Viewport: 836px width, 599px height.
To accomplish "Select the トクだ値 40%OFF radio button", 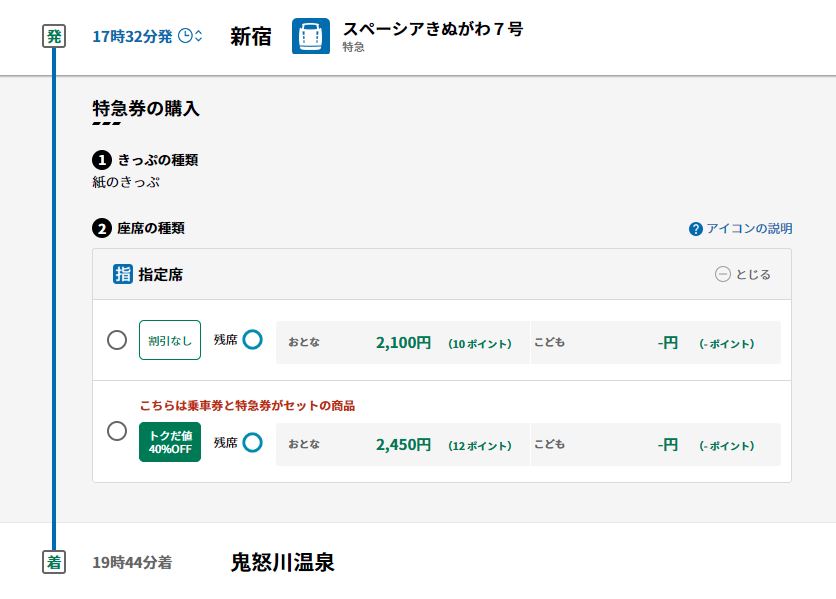I will pyautogui.click(x=117, y=431).
